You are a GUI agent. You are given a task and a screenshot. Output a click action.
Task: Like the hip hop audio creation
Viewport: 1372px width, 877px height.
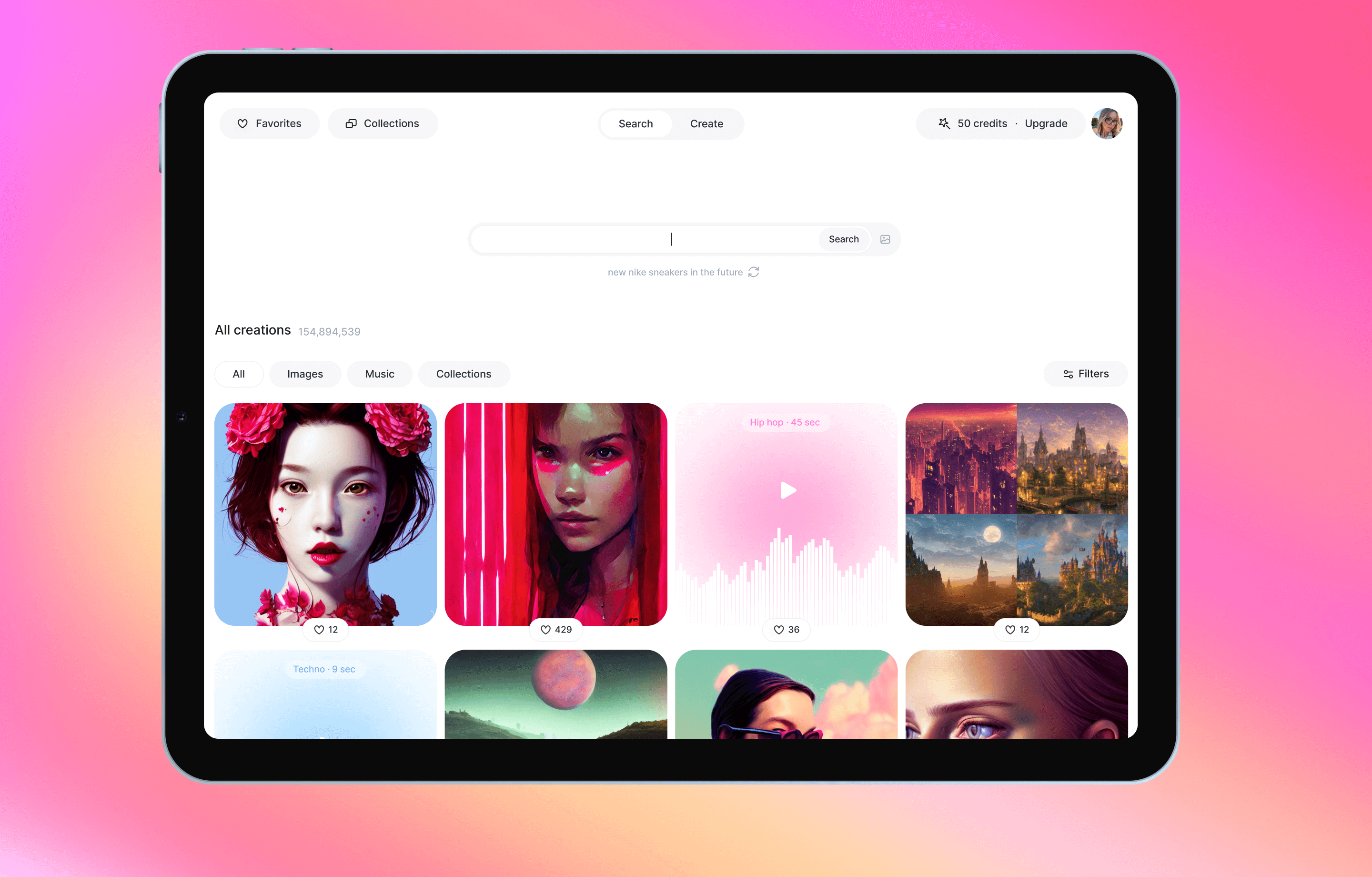point(779,629)
